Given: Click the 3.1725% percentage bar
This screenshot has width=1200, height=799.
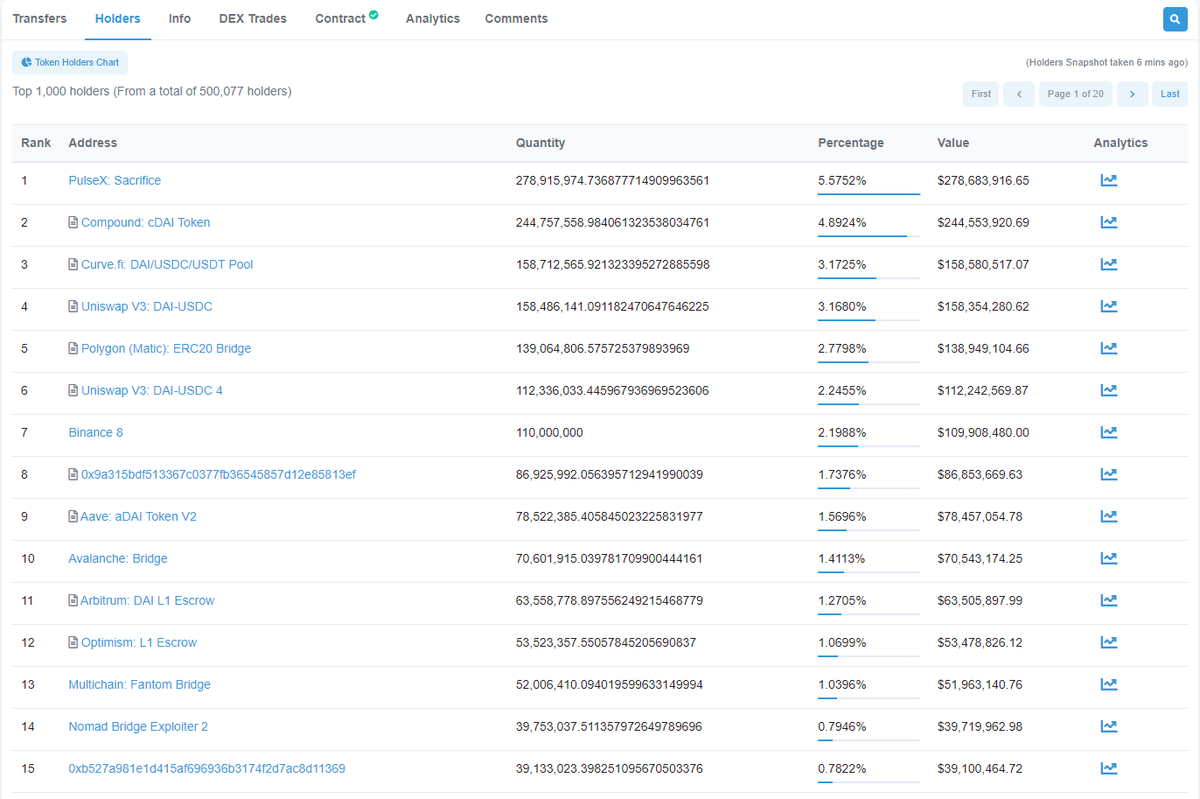Looking at the screenshot, I should [868, 278].
